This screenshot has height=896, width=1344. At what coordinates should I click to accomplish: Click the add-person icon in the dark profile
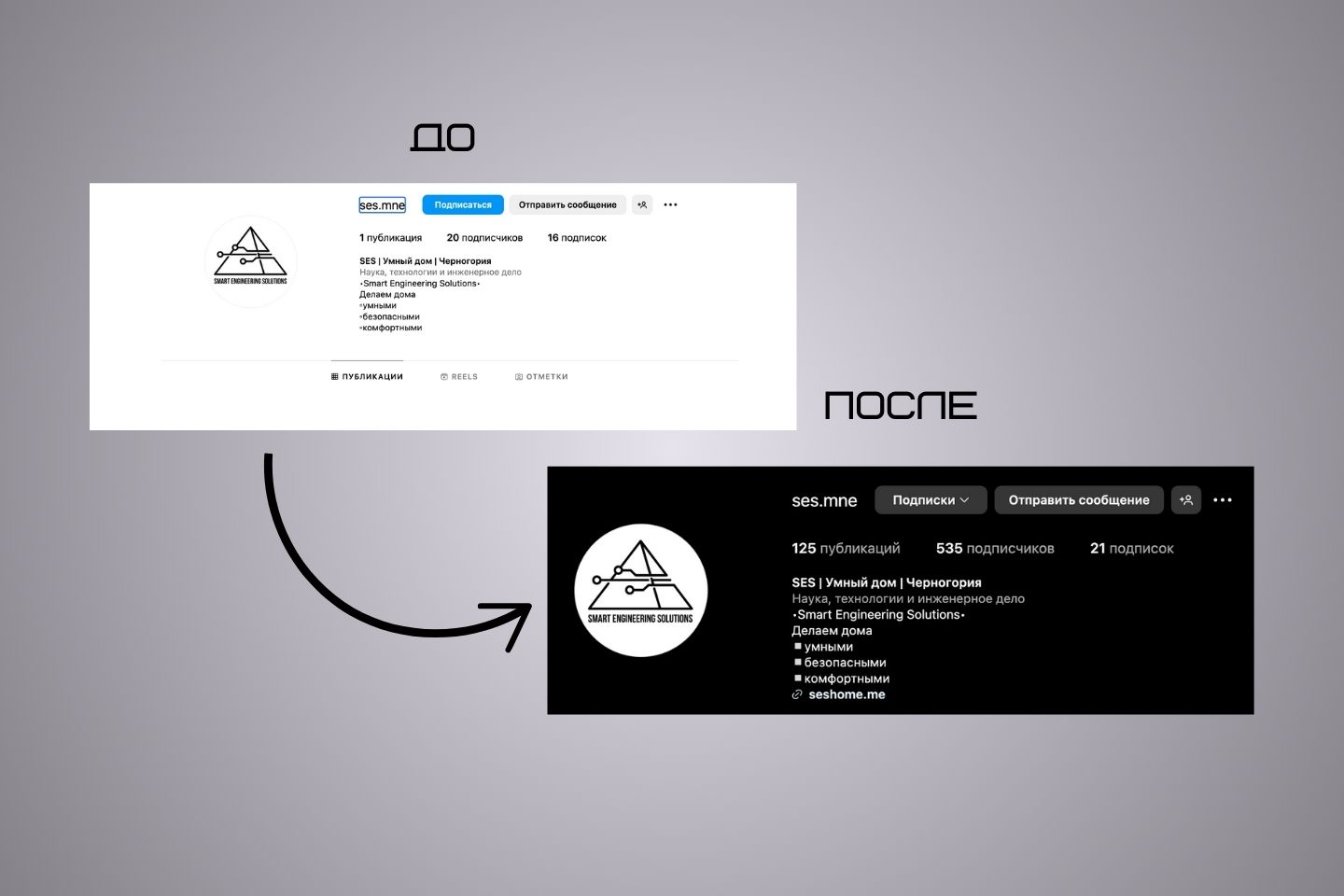(x=1186, y=499)
